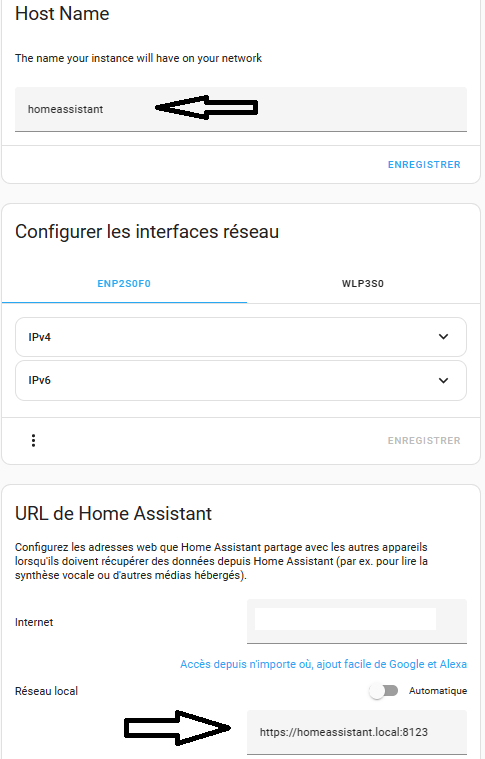Edit the https://homeassistant.local:8123 URL field
Screen dimensions: 485x759
pyautogui.click(x=357, y=732)
